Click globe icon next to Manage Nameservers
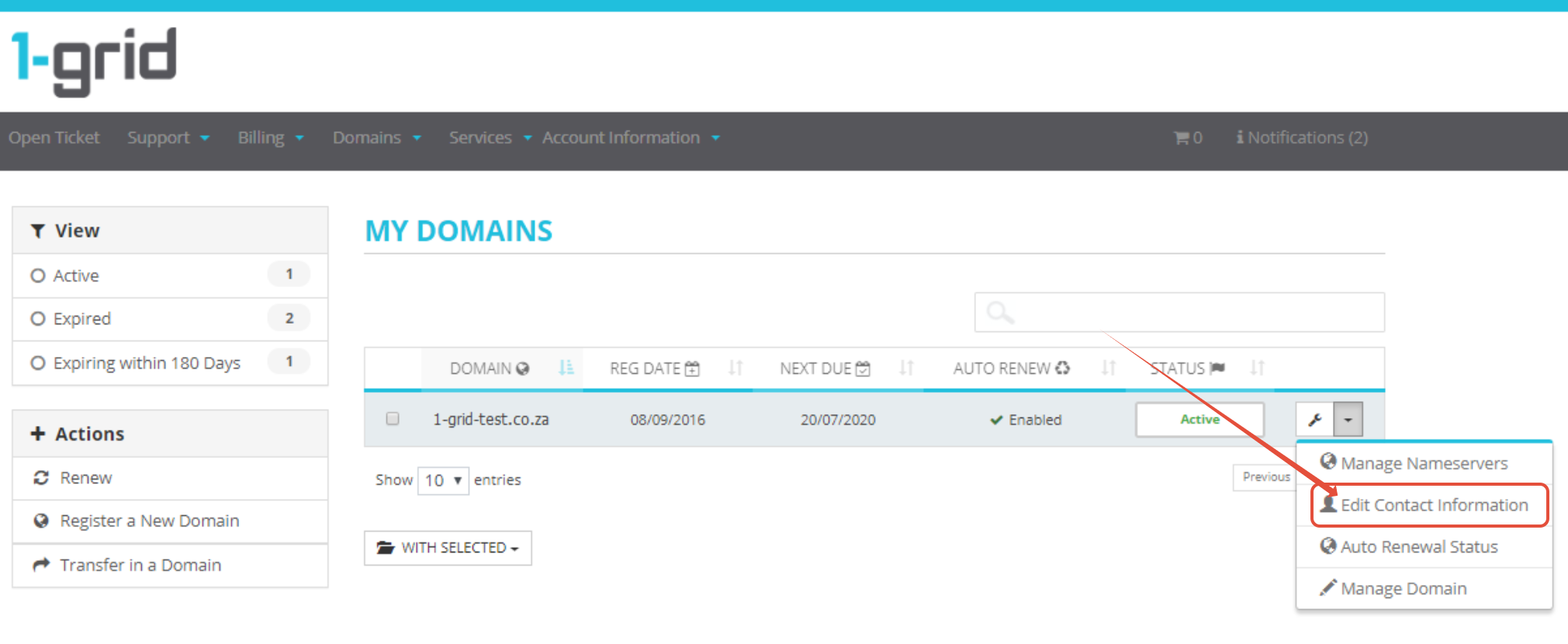This screenshot has width=1568, height=644. (x=1328, y=462)
